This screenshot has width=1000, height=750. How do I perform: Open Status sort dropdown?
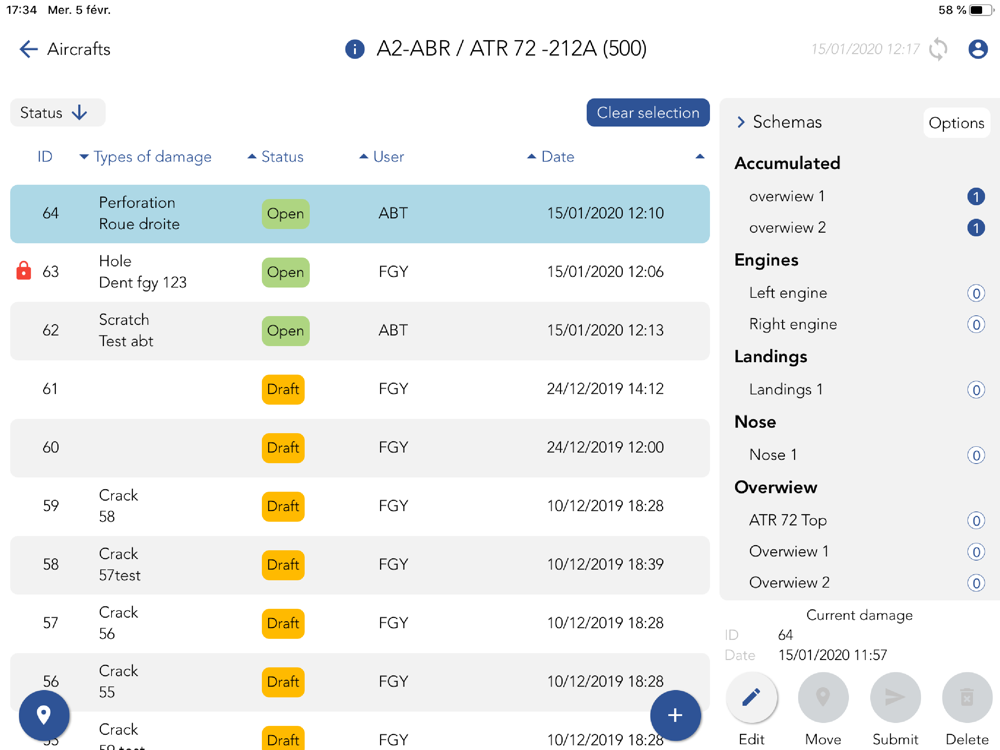pos(57,113)
